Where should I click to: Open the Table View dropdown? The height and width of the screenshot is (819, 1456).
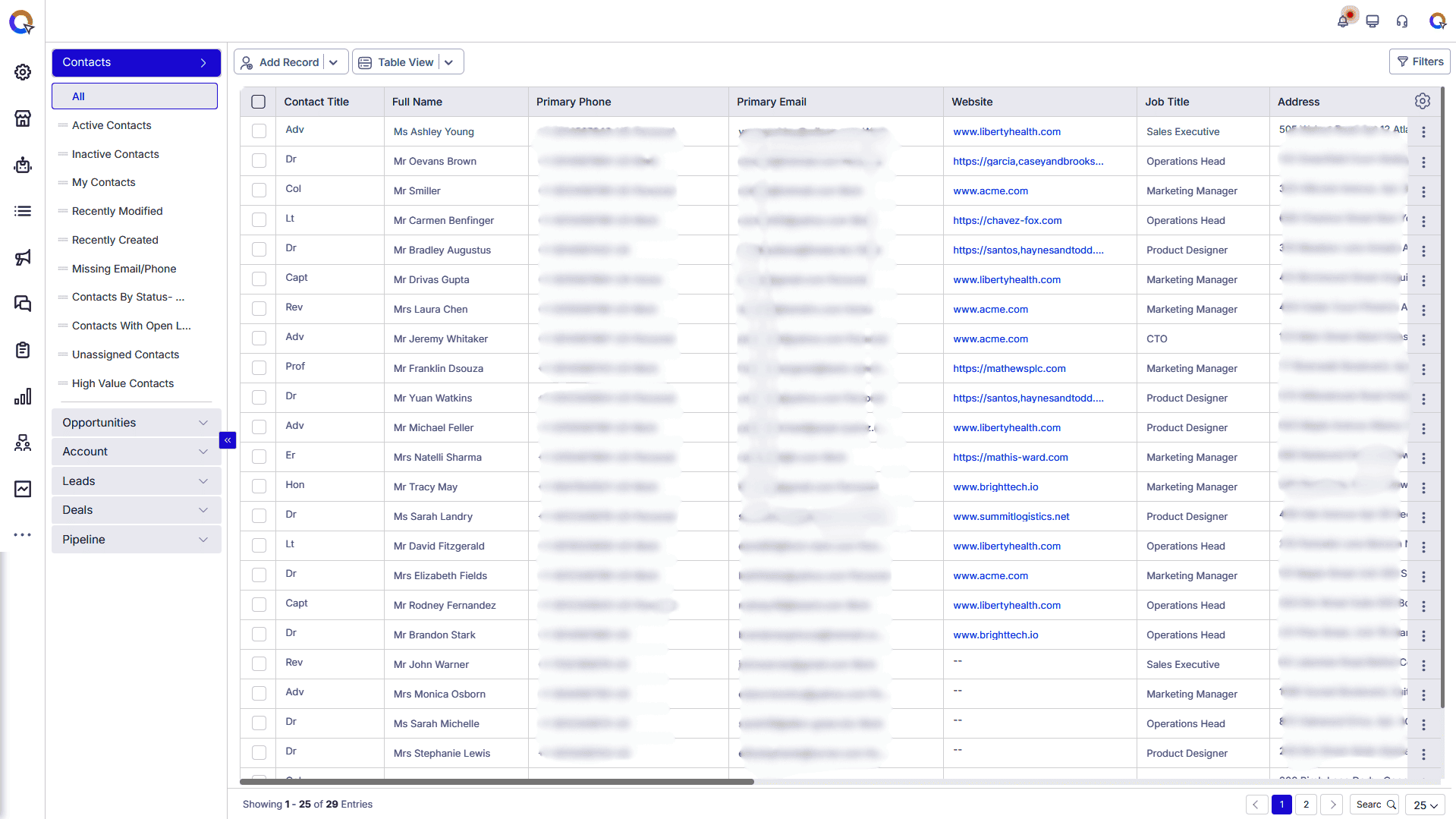tap(450, 61)
